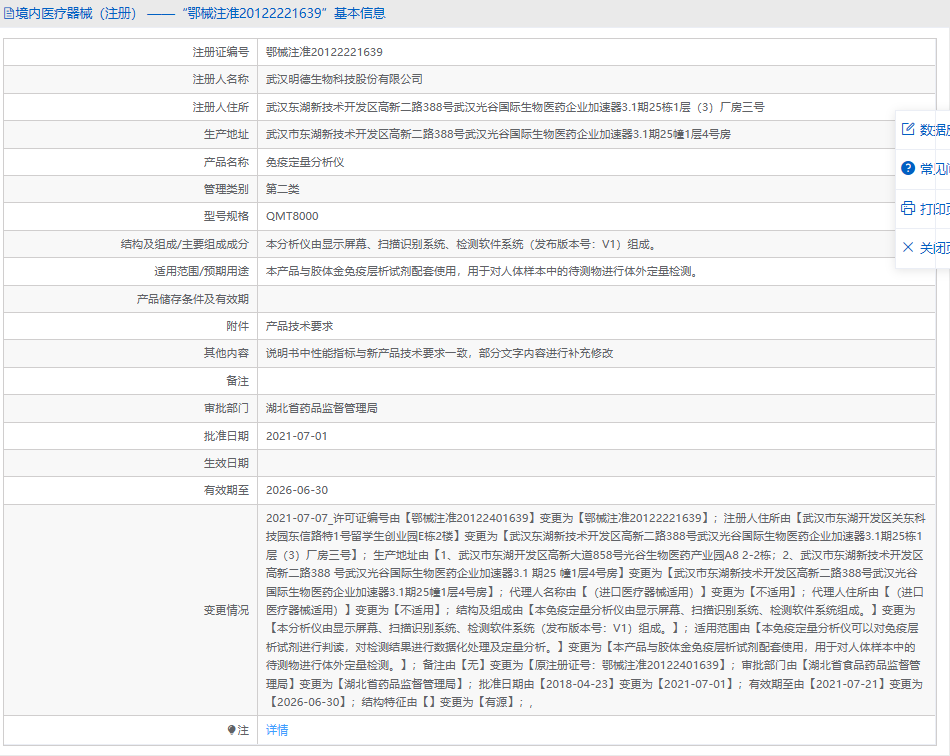Click registrant name 武汉明德生物科技股份有限公司
Image resolution: width=950 pixels, height=756 pixels.
point(344,79)
